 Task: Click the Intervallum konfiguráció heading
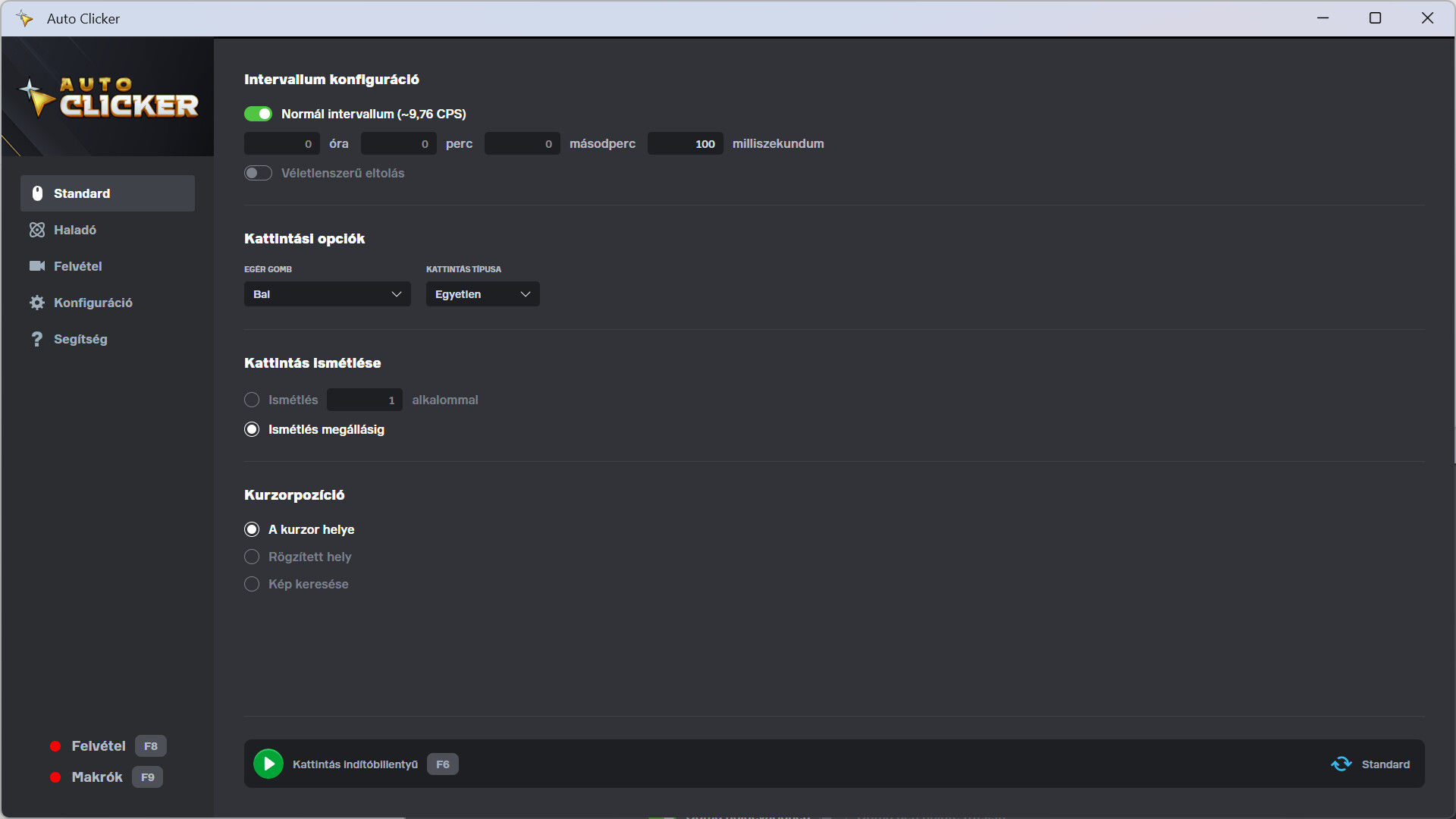coord(331,80)
